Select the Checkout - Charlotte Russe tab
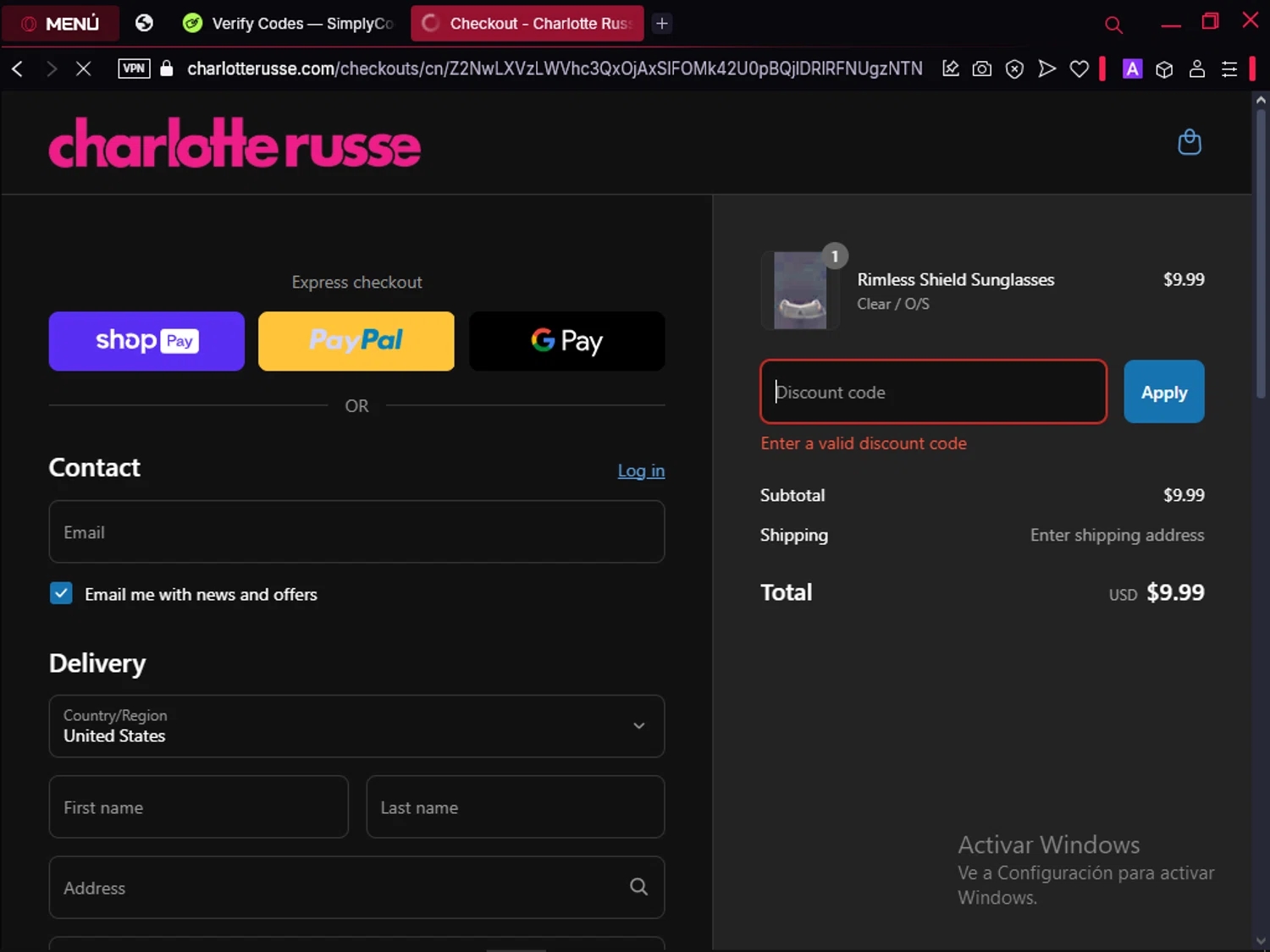Image resolution: width=1270 pixels, height=952 pixels. coord(527,23)
